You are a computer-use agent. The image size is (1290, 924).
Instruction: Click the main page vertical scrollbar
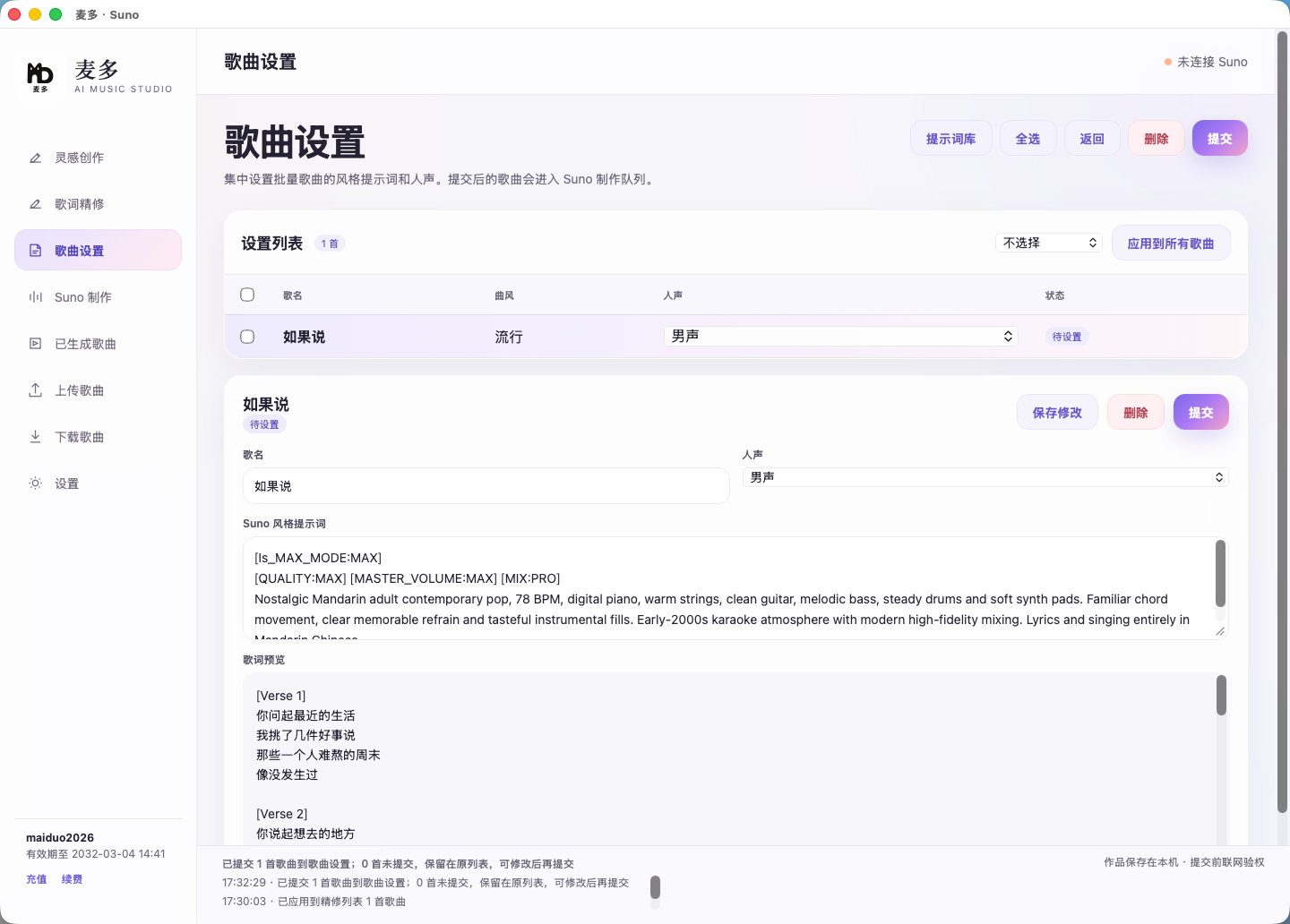[1283, 421]
